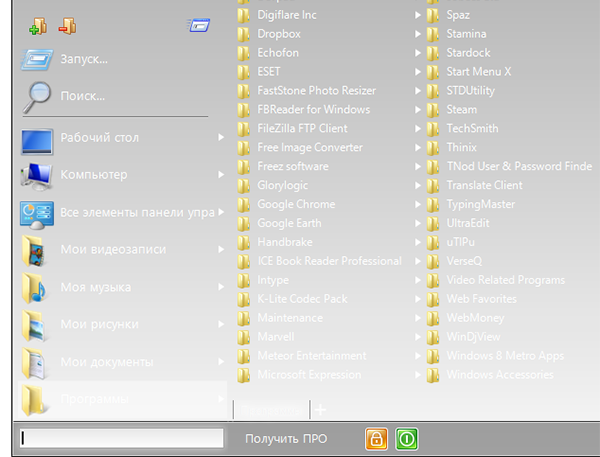Screen dimensions: 600x457
Task: Open Запуск... run dialog
Action: coord(122,59)
